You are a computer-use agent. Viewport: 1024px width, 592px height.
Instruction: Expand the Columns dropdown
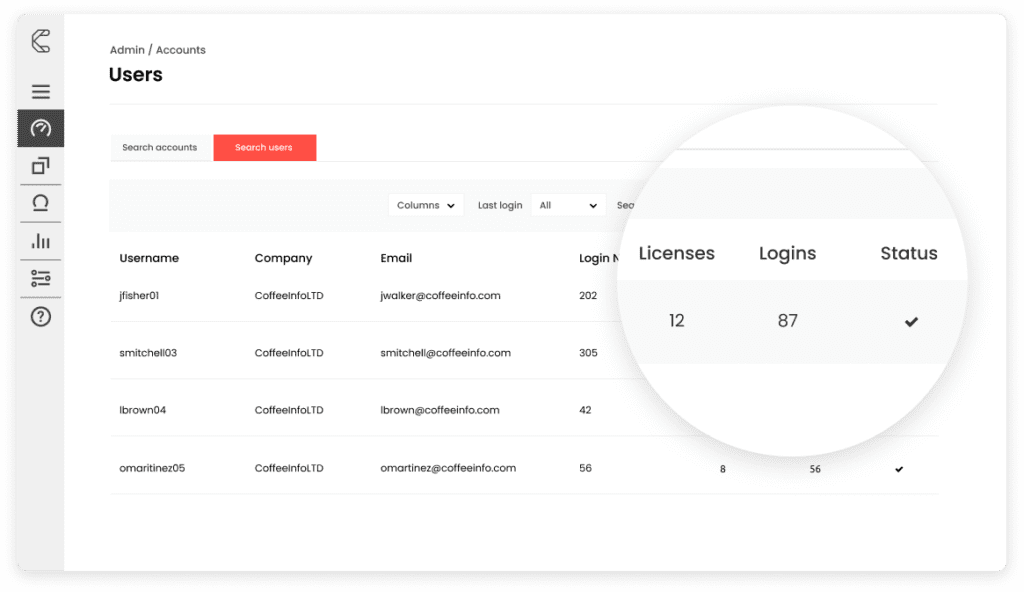tap(426, 205)
